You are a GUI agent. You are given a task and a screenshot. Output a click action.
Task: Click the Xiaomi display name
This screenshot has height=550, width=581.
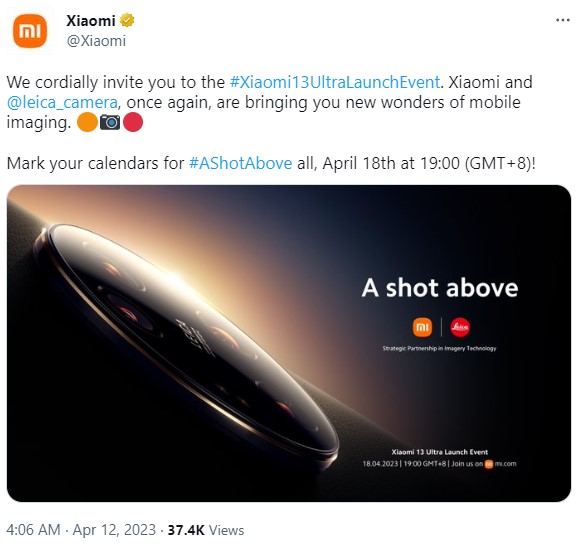[x=91, y=21]
